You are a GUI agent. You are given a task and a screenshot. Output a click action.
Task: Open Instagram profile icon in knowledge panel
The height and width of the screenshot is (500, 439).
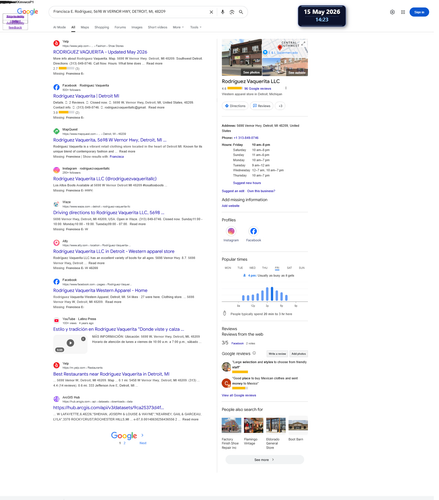click(x=231, y=231)
